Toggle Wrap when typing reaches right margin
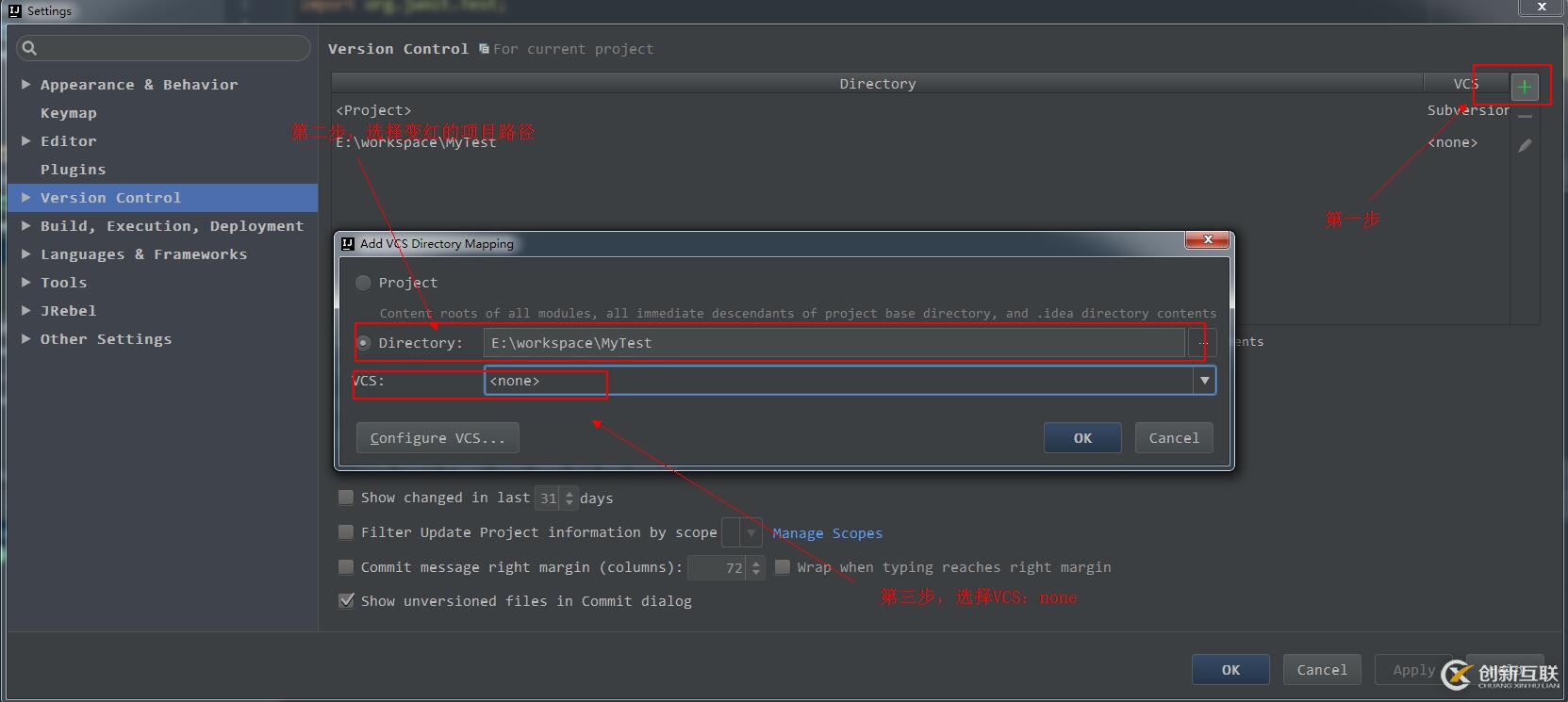1568x702 pixels. click(782, 567)
